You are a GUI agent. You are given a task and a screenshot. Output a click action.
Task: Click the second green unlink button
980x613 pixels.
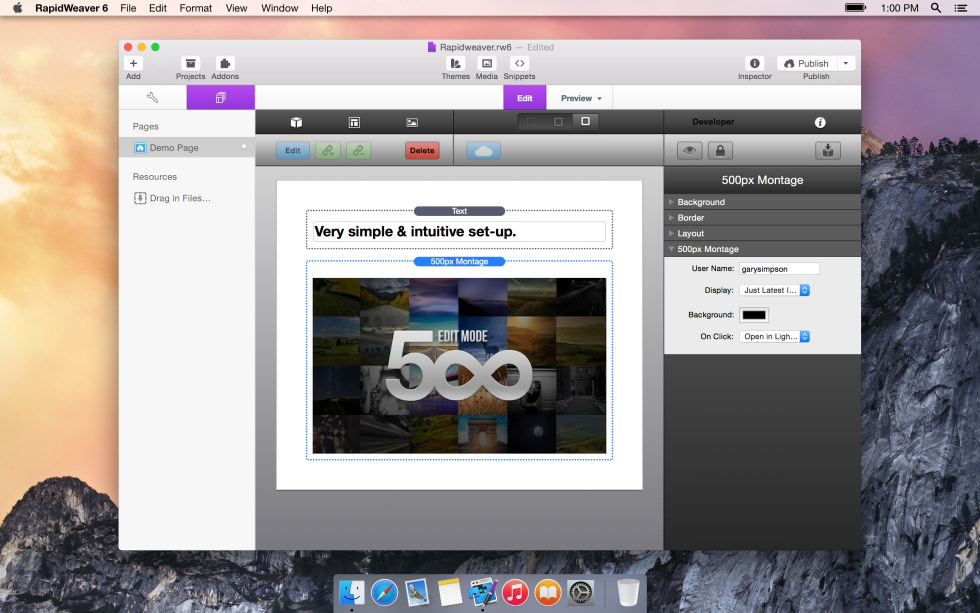point(358,151)
